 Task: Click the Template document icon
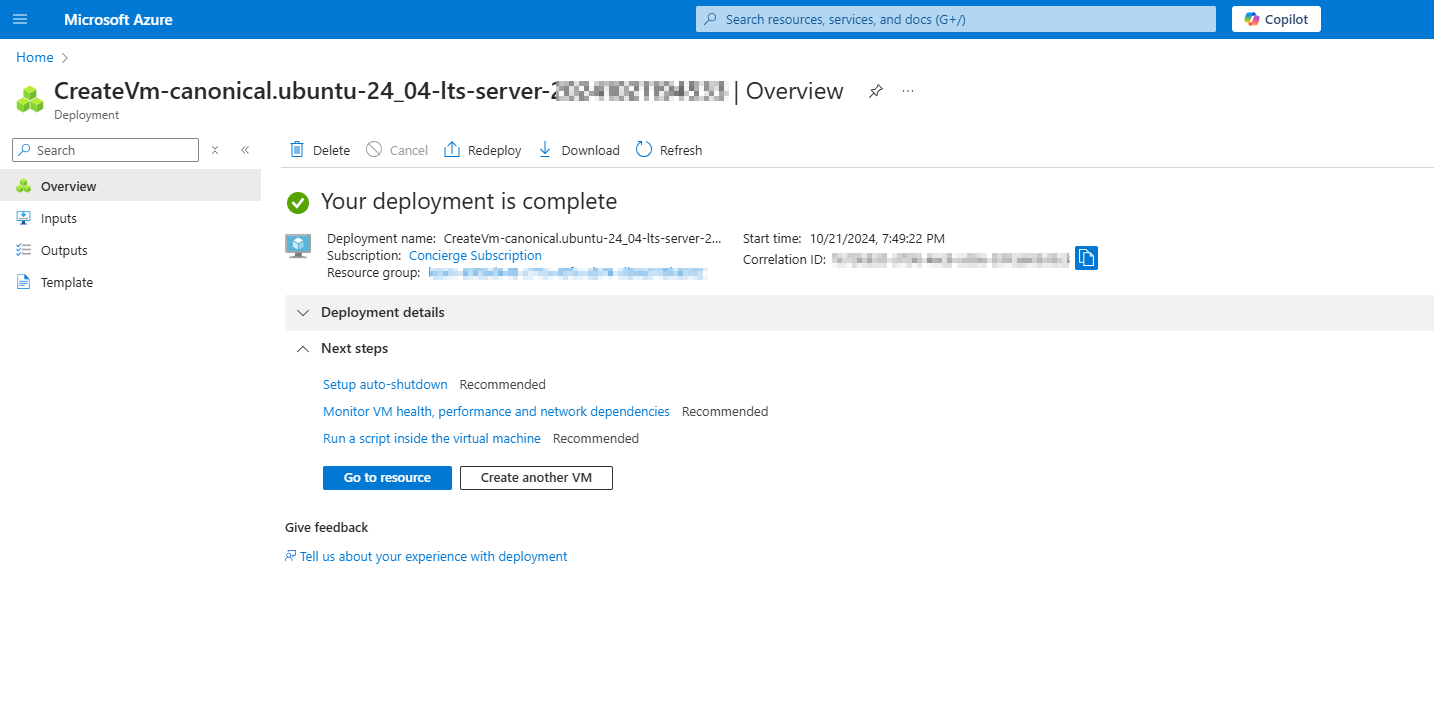click(23, 282)
